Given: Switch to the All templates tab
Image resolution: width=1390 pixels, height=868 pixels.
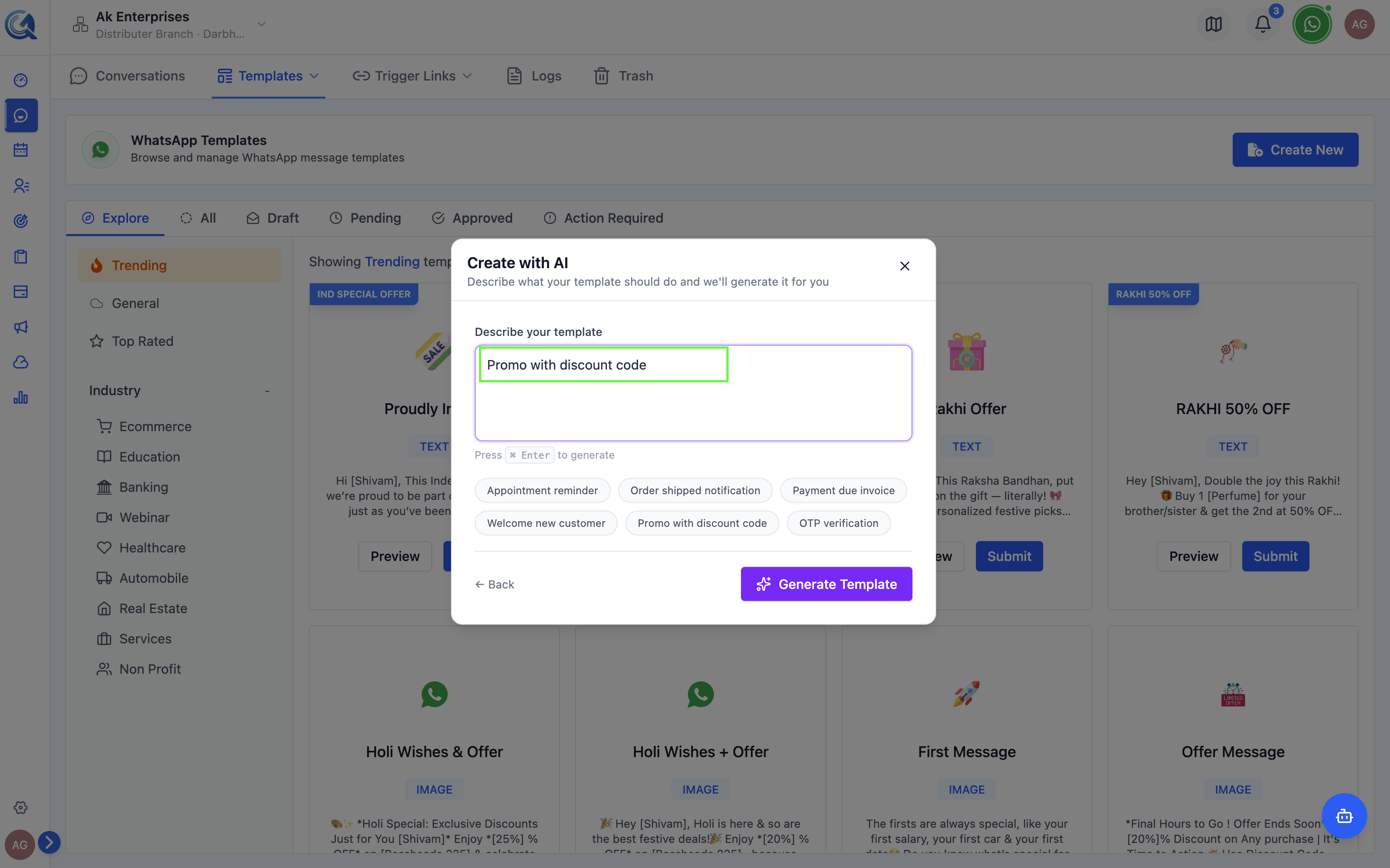Looking at the screenshot, I should [x=198, y=218].
